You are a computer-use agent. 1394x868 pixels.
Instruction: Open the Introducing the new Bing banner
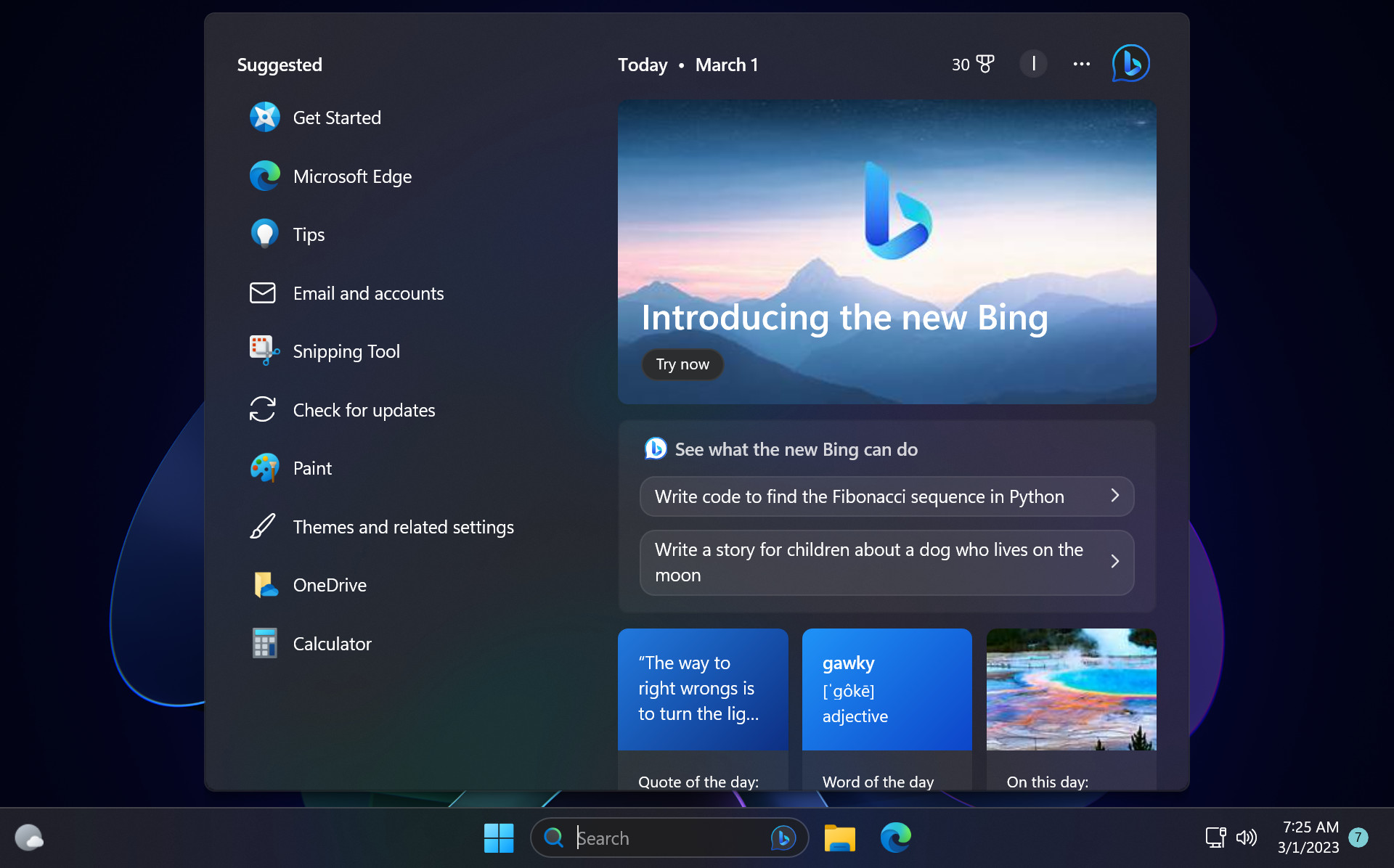[886, 252]
